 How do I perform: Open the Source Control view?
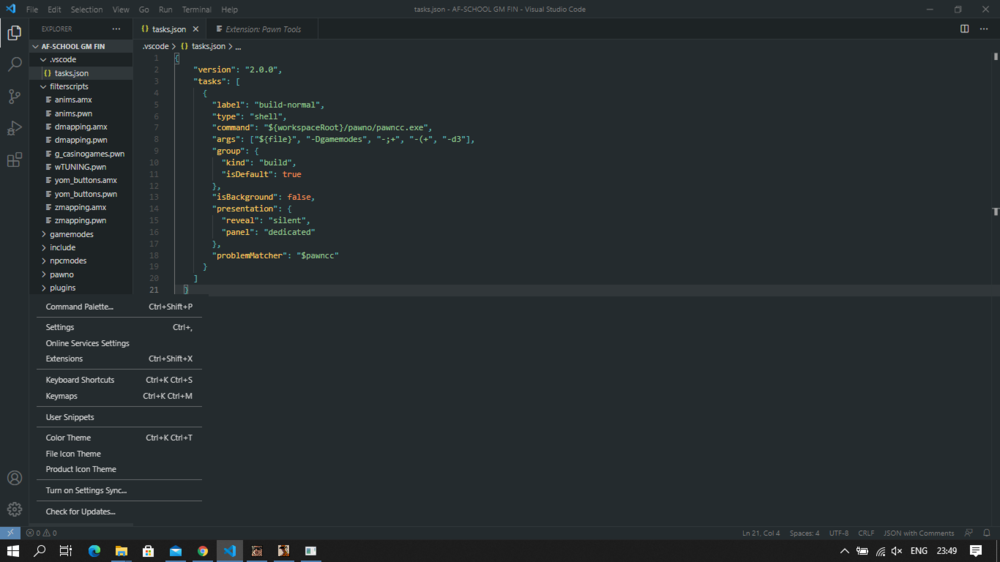[14, 96]
